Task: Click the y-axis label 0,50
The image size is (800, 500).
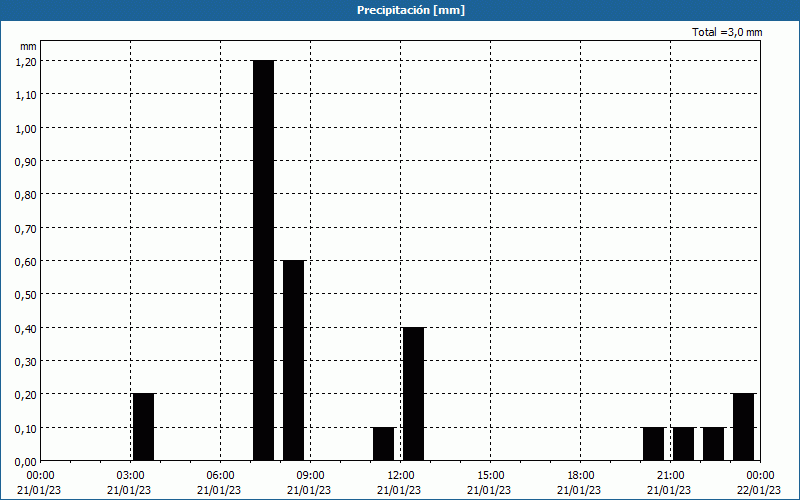Action: (x=26, y=294)
